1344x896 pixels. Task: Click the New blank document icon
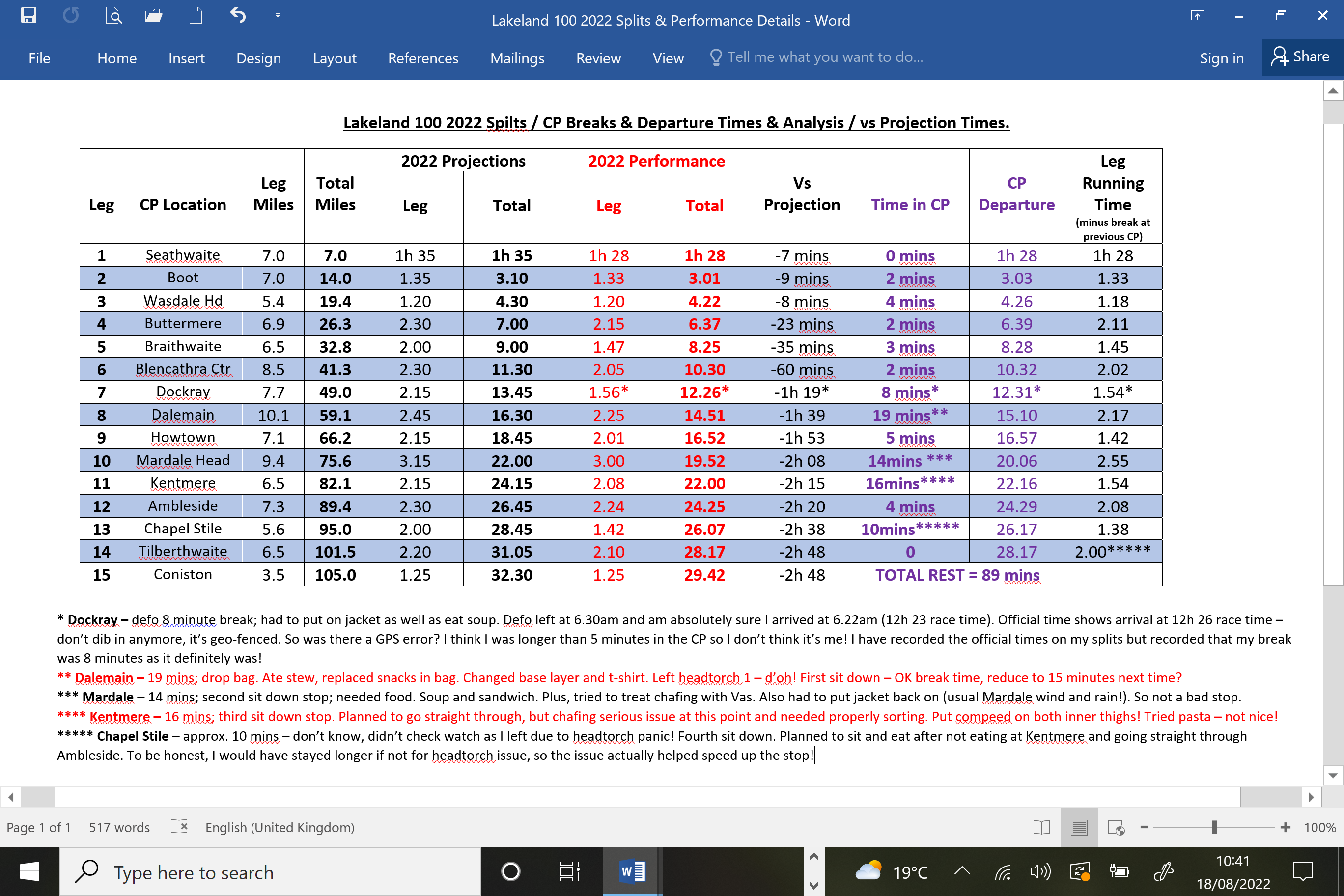[x=196, y=15]
